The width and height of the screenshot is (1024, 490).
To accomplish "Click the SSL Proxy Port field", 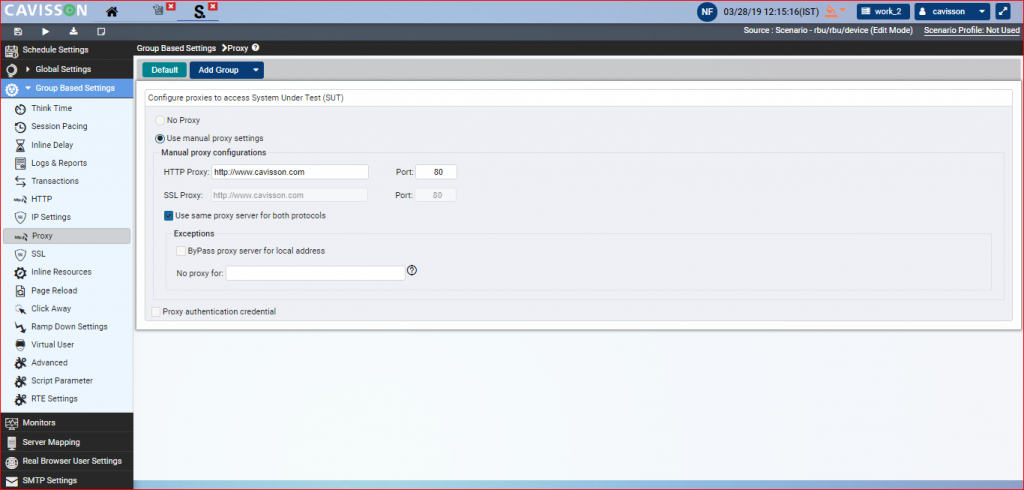I will [x=436, y=195].
